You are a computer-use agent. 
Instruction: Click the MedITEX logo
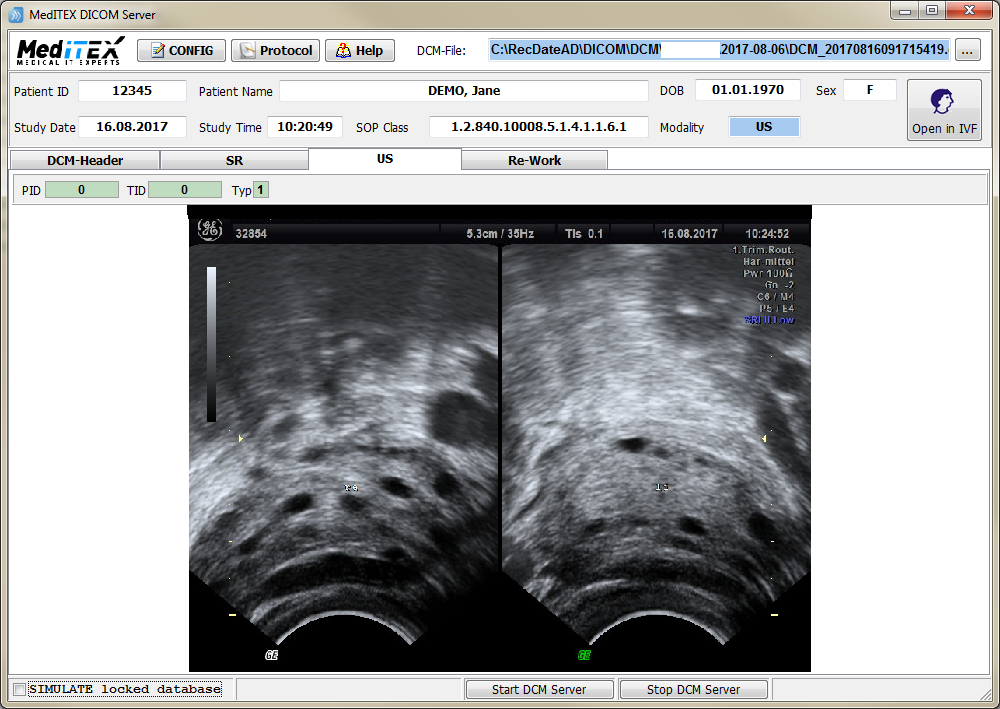tap(70, 51)
